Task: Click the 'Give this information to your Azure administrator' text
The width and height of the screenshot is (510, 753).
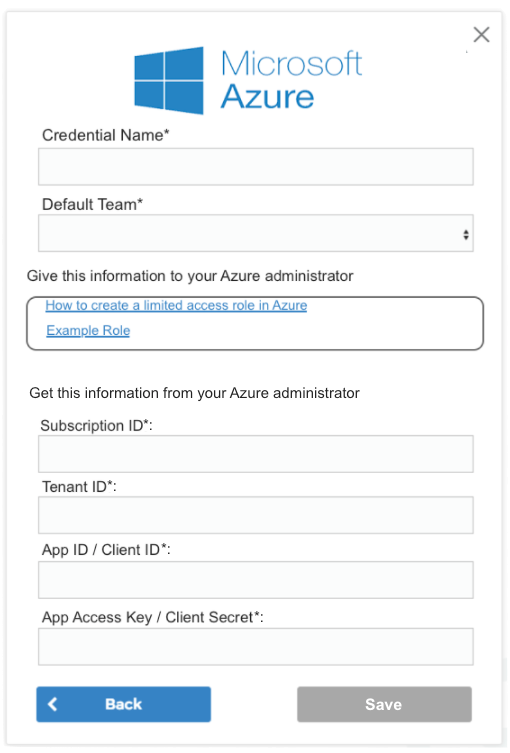Action: (190, 276)
